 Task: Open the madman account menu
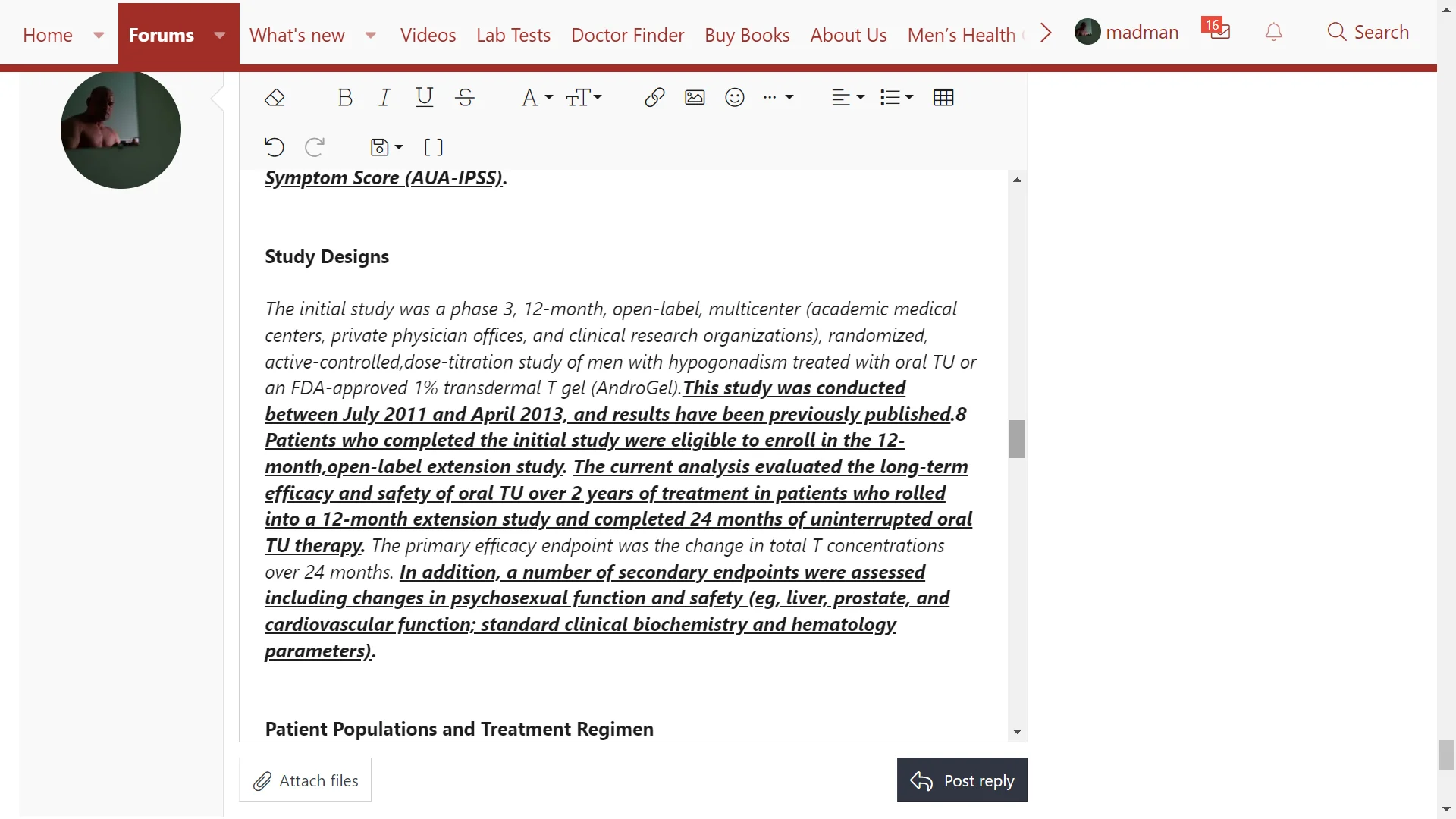coord(1127,32)
